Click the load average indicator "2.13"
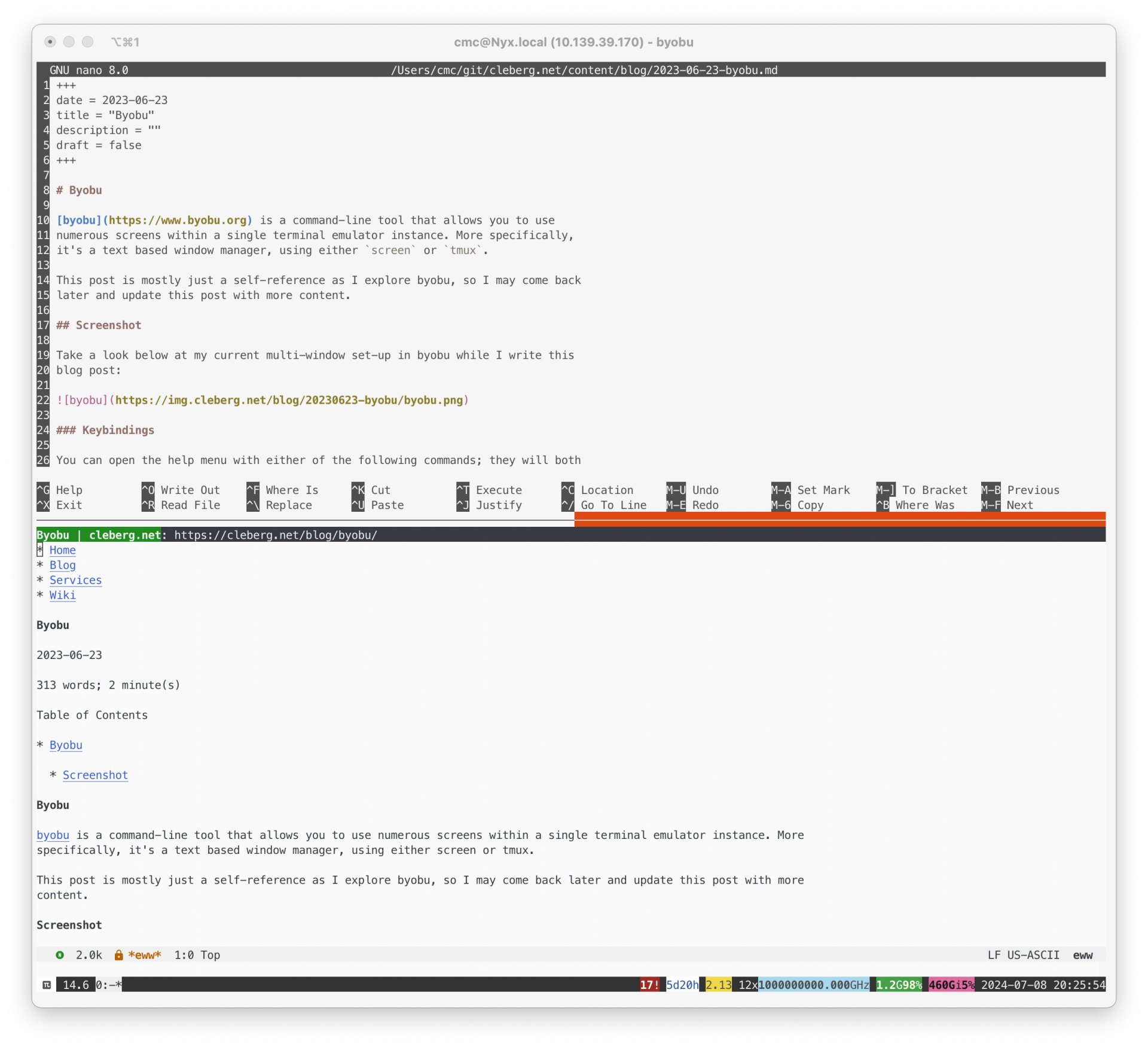The width and height of the screenshot is (1148, 1047). coord(718,985)
